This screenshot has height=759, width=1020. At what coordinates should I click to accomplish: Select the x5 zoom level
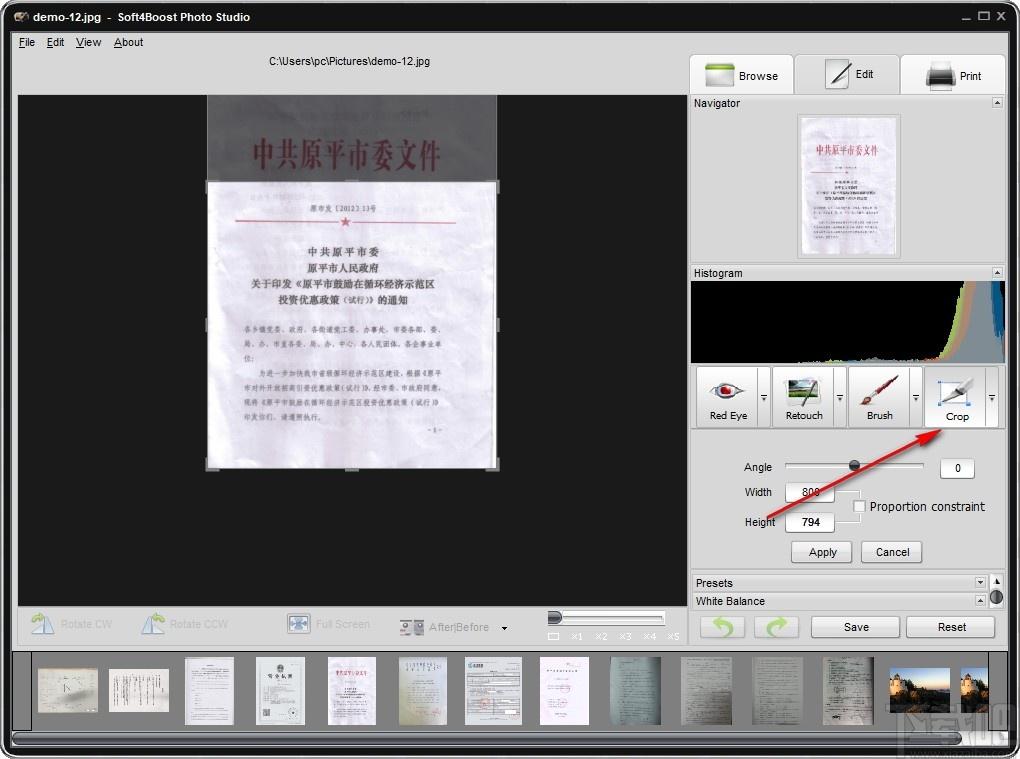tap(673, 636)
